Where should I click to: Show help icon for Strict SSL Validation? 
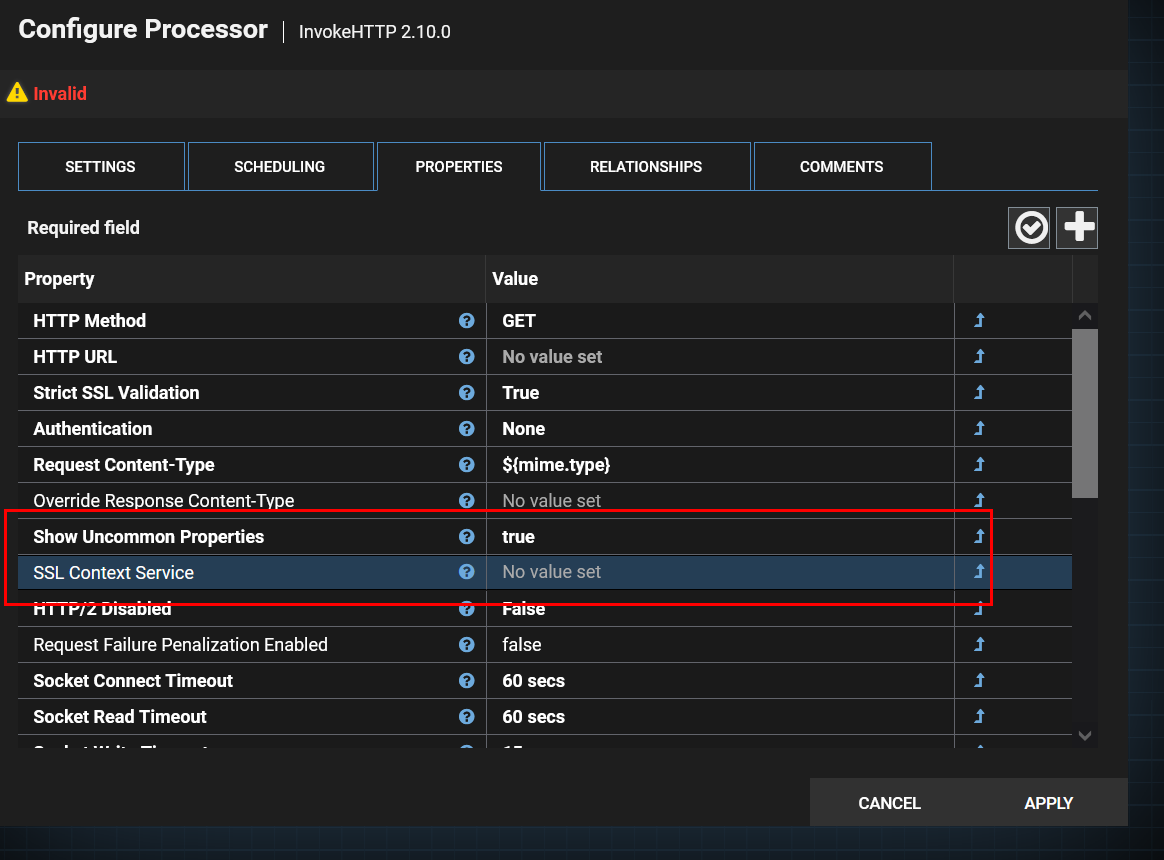[x=466, y=393]
